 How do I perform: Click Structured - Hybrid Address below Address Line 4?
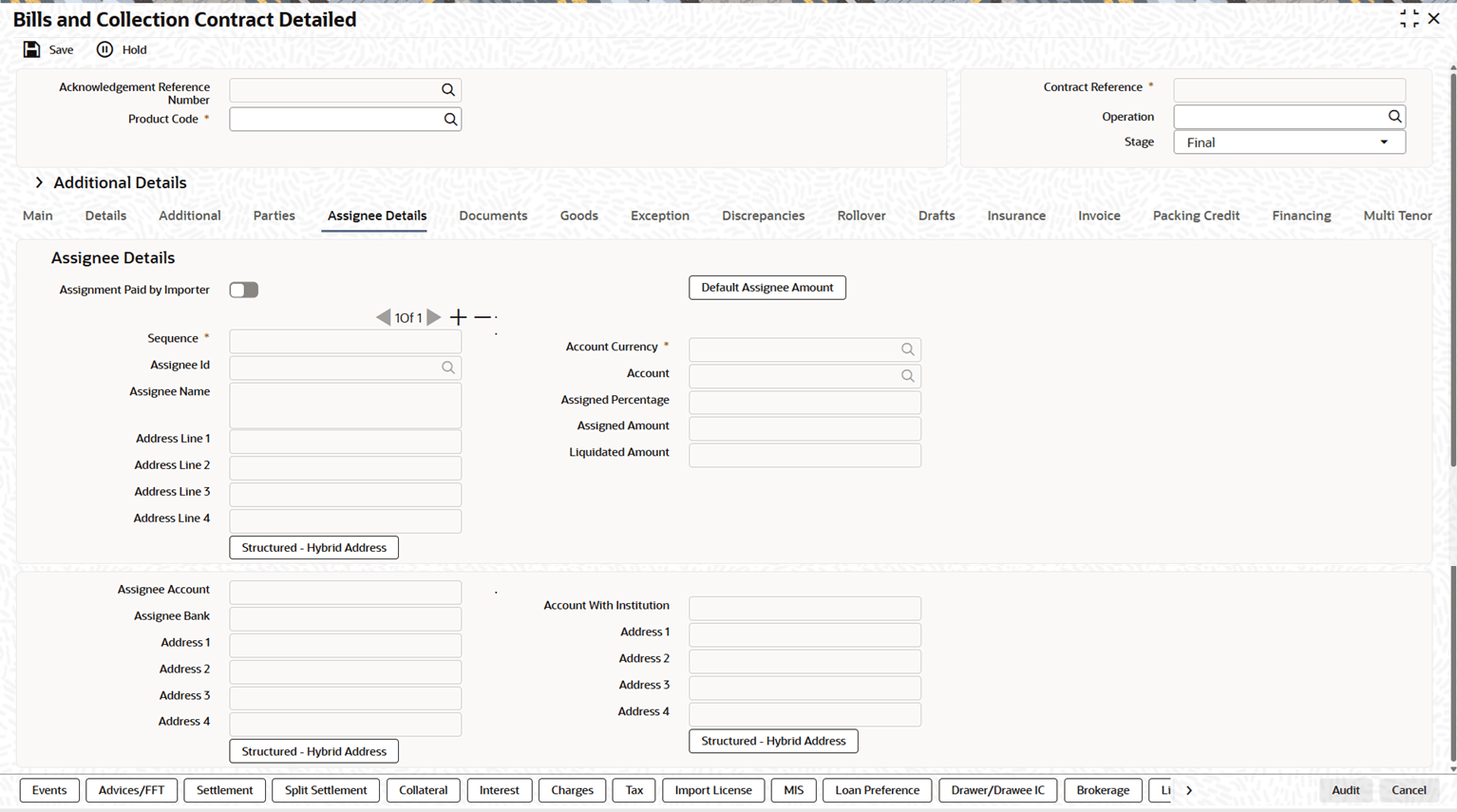click(314, 548)
